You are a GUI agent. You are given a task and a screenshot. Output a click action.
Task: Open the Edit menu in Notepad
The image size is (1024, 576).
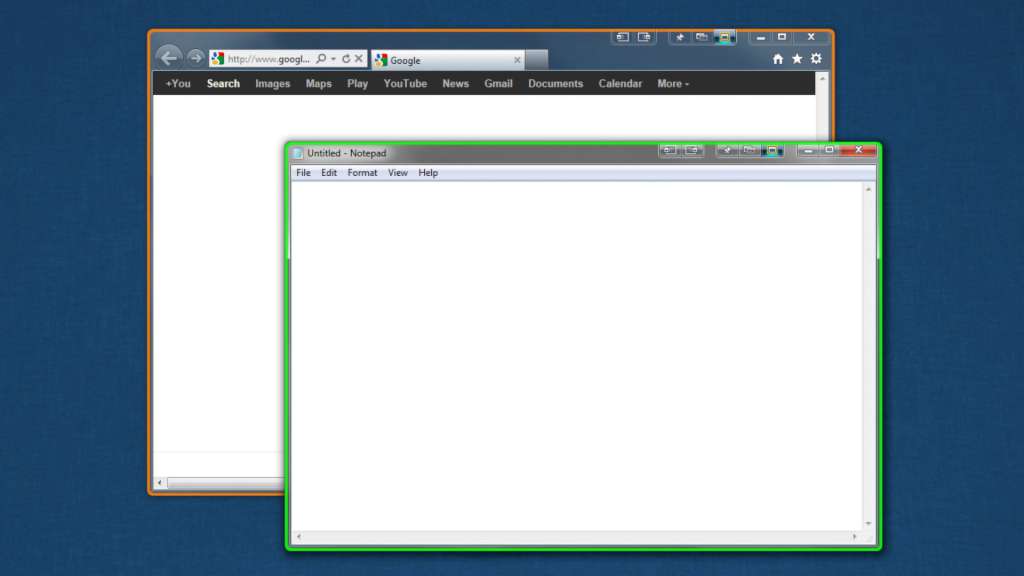pos(328,172)
